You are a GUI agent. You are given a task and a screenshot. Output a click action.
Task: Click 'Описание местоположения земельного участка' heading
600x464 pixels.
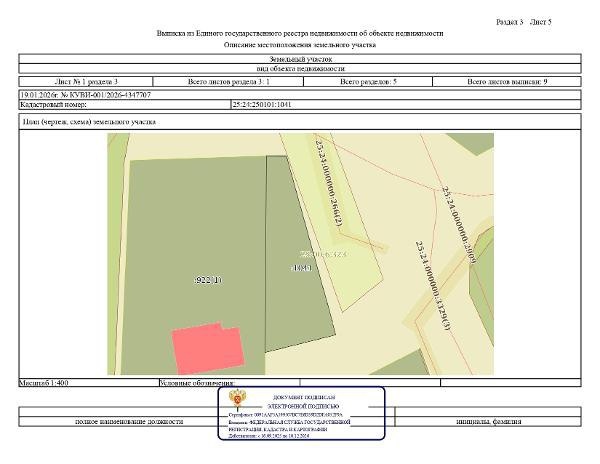(300, 45)
